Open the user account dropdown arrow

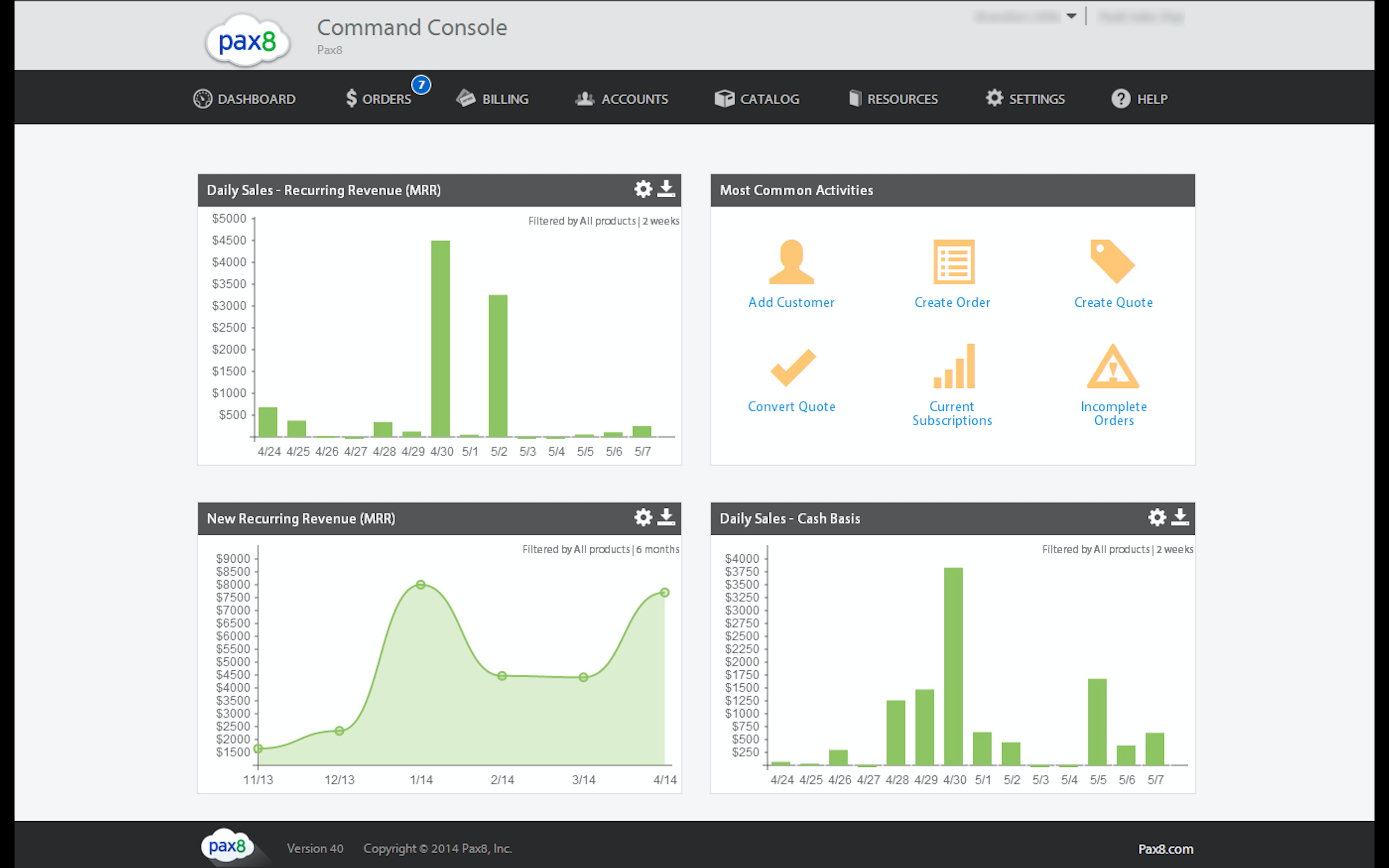(1073, 17)
